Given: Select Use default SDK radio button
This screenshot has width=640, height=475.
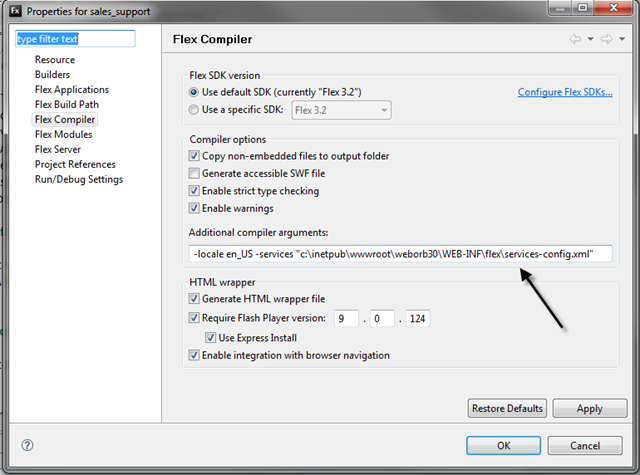Looking at the screenshot, I should coord(193,92).
